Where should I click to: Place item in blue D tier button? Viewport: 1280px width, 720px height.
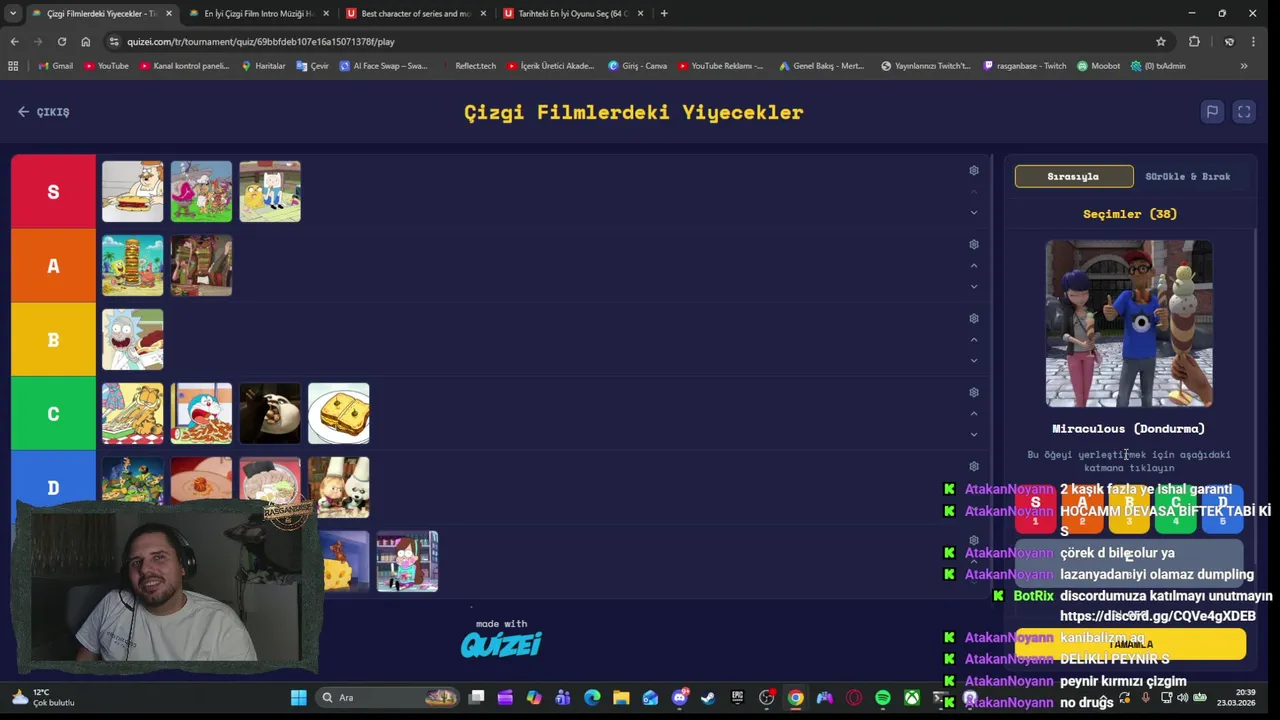pyautogui.click(x=1222, y=510)
